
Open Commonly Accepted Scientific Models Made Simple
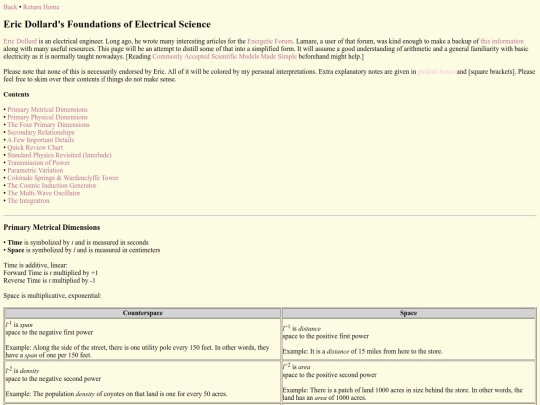(225, 56)
